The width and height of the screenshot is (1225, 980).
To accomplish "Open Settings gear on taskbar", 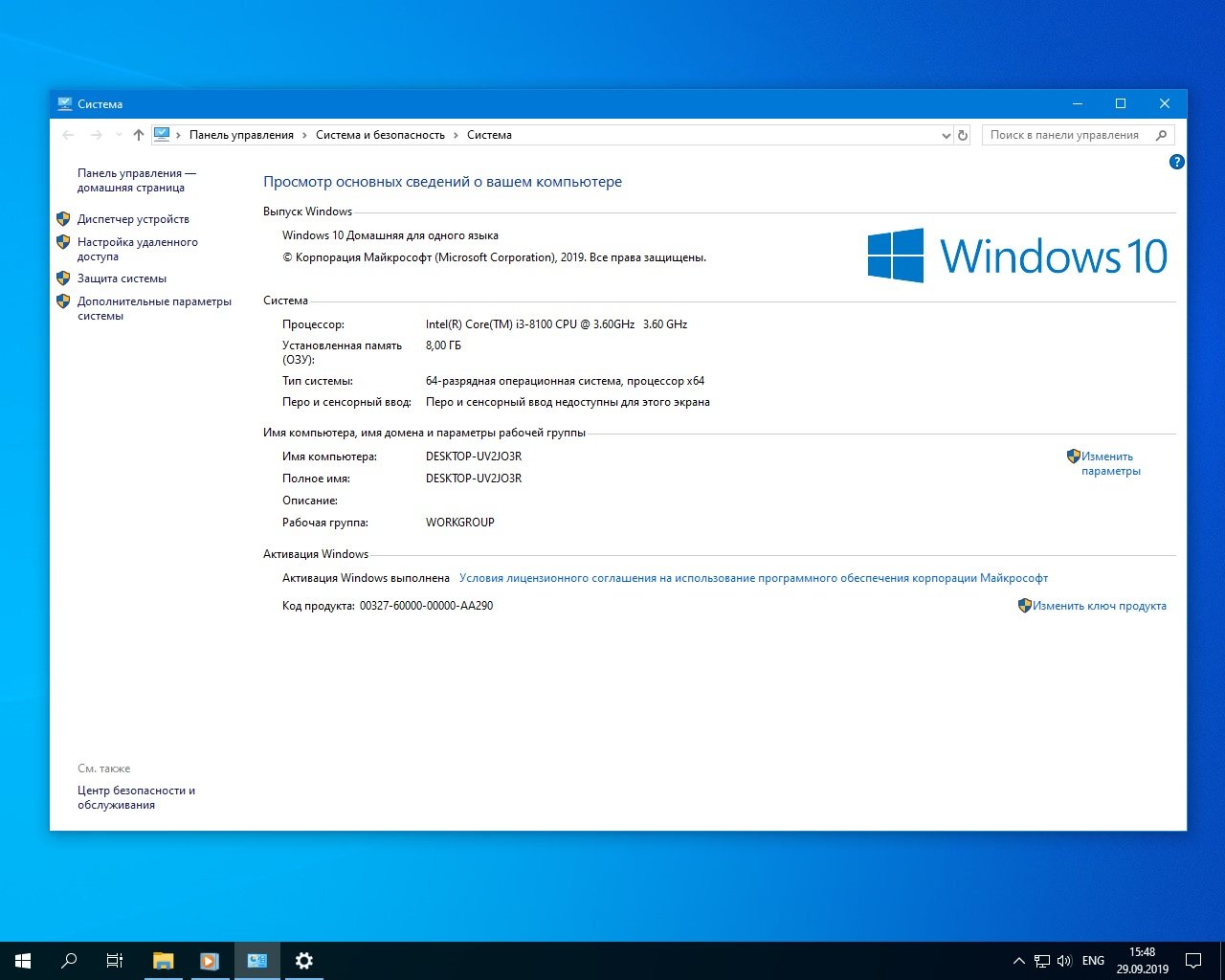I will tap(304, 961).
